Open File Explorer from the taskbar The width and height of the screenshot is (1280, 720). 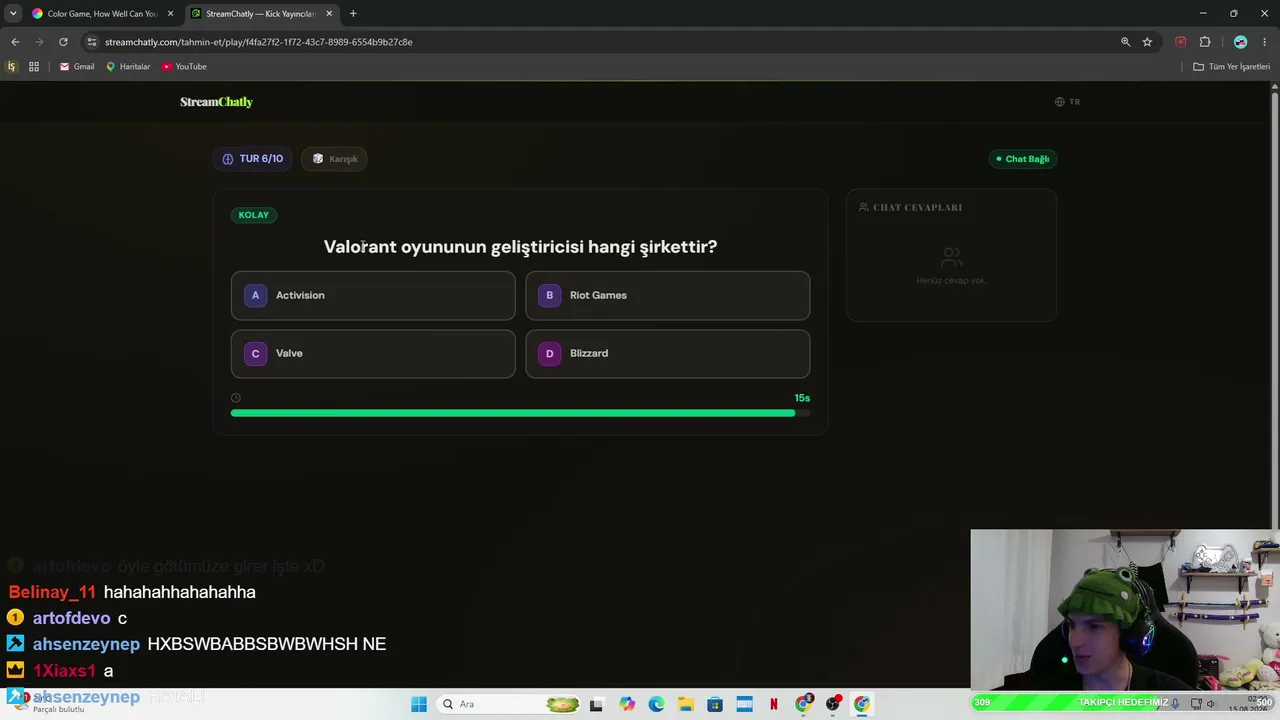click(x=686, y=704)
